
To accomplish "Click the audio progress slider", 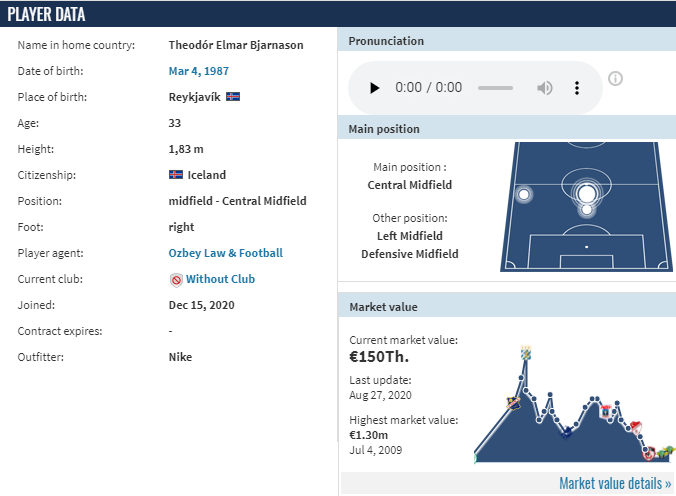I will (495, 88).
